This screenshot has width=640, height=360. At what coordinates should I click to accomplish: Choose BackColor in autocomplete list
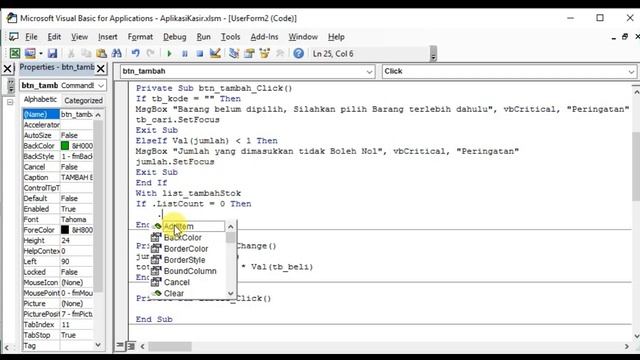point(188,238)
